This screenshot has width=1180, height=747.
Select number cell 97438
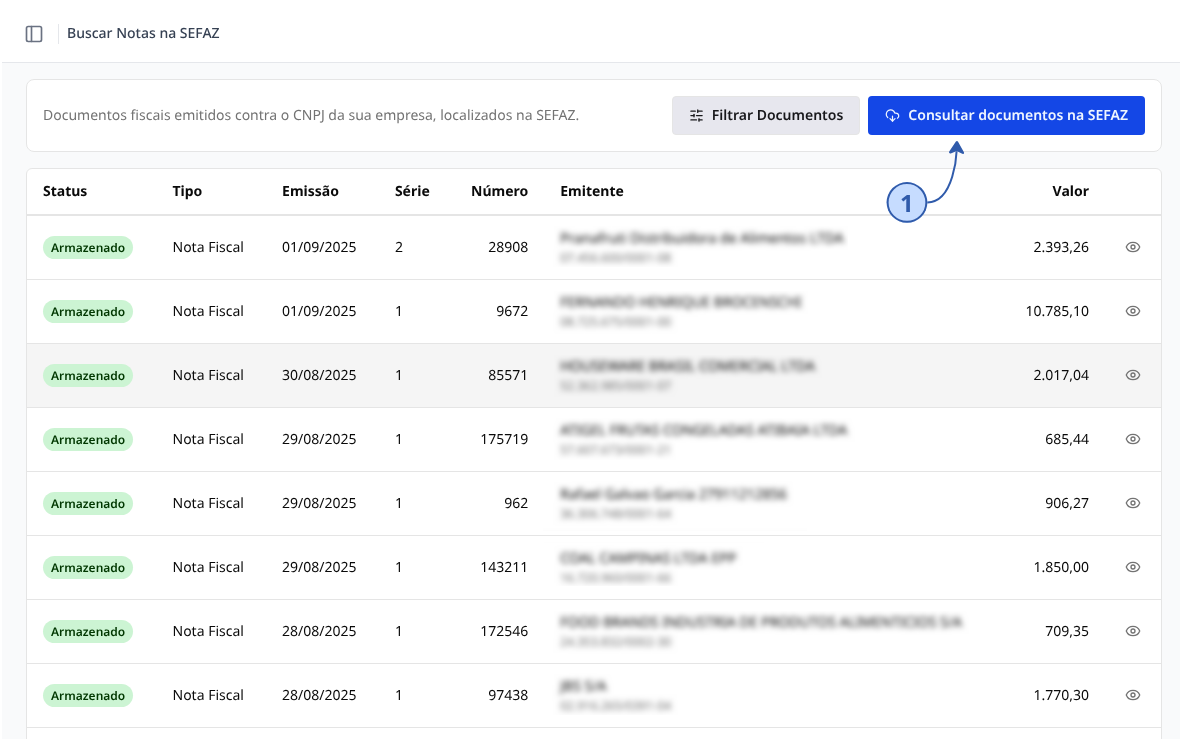pyautogui.click(x=508, y=695)
